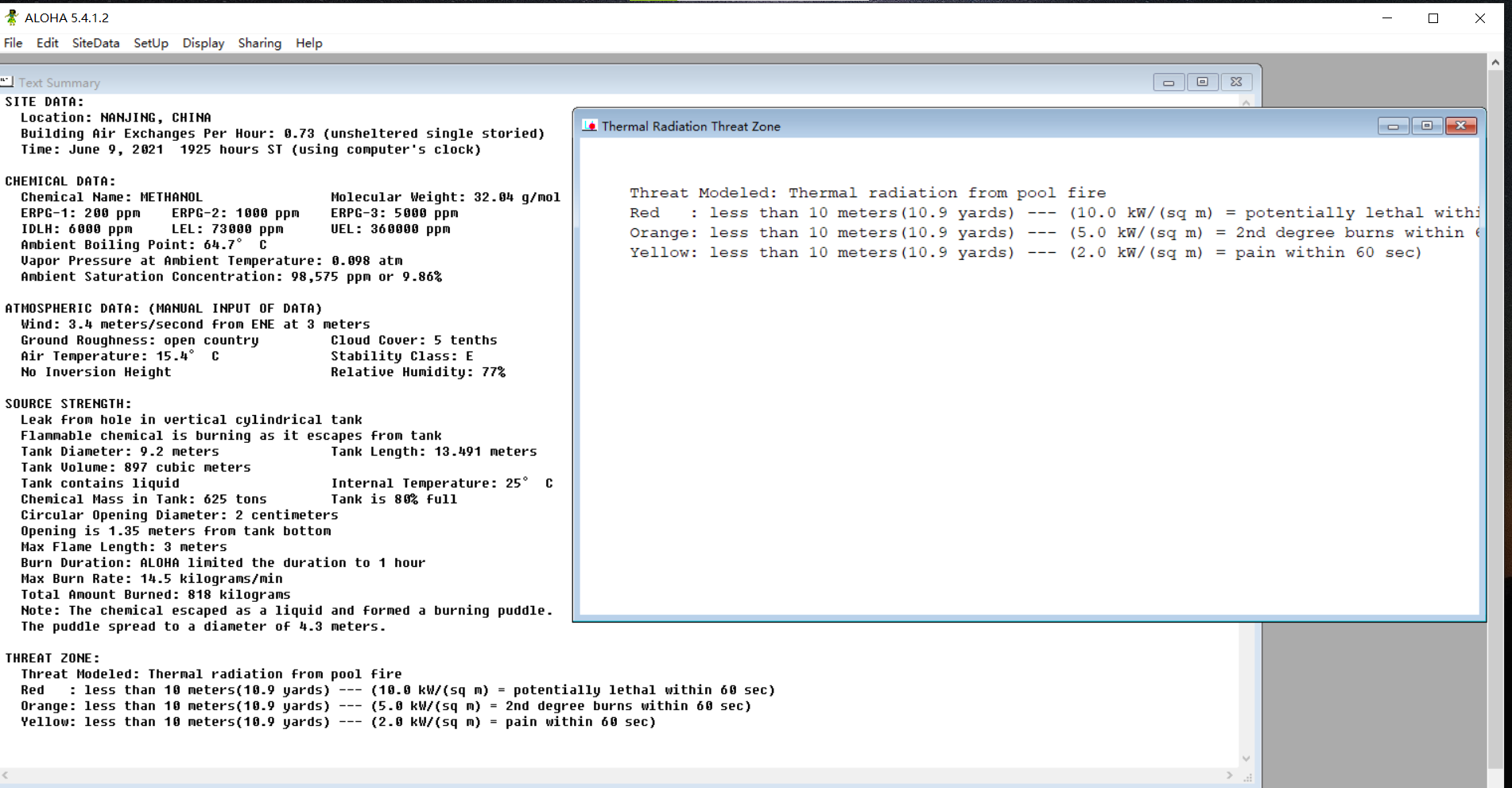Maximize the Thermal Radiation Threat Zone window

point(1427,126)
